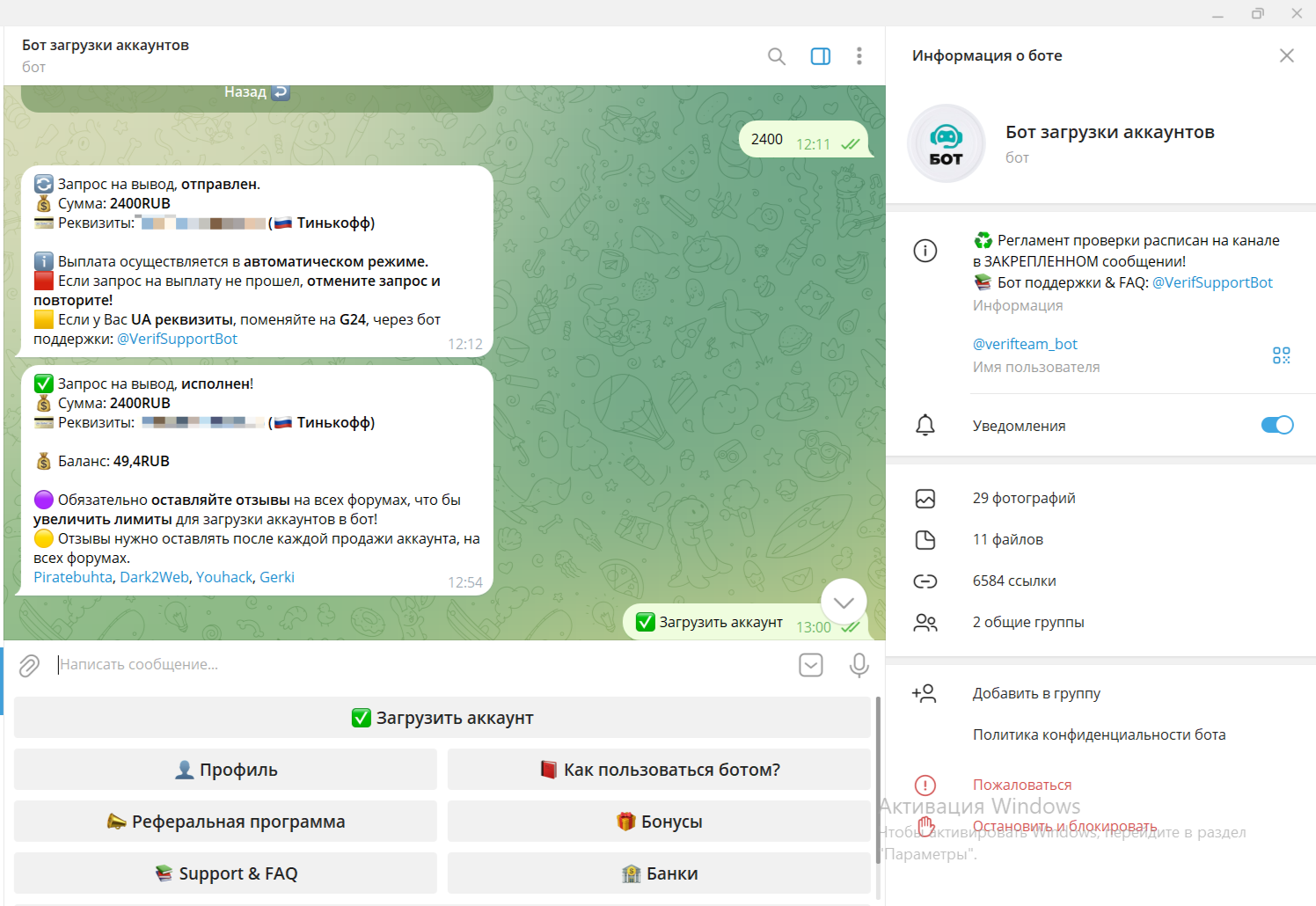
Task: Click the microphone voice message icon
Action: point(859,665)
